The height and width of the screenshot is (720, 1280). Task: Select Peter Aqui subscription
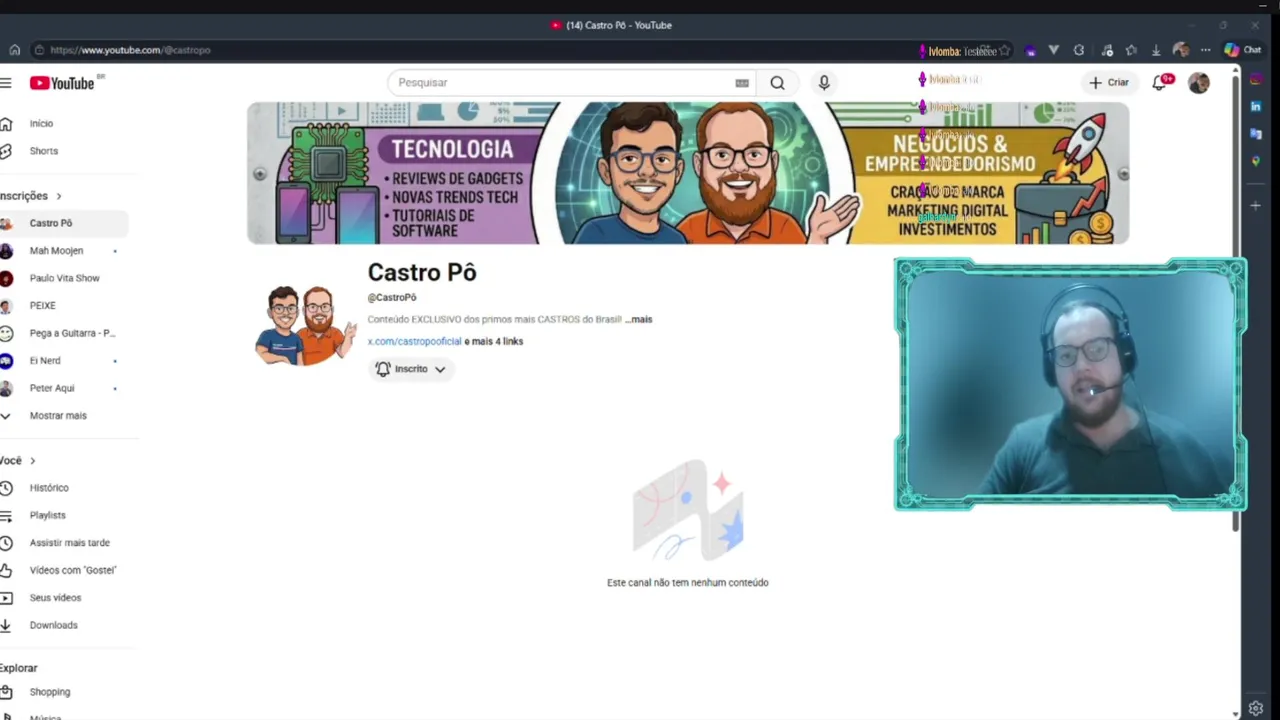(x=52, y=388)
